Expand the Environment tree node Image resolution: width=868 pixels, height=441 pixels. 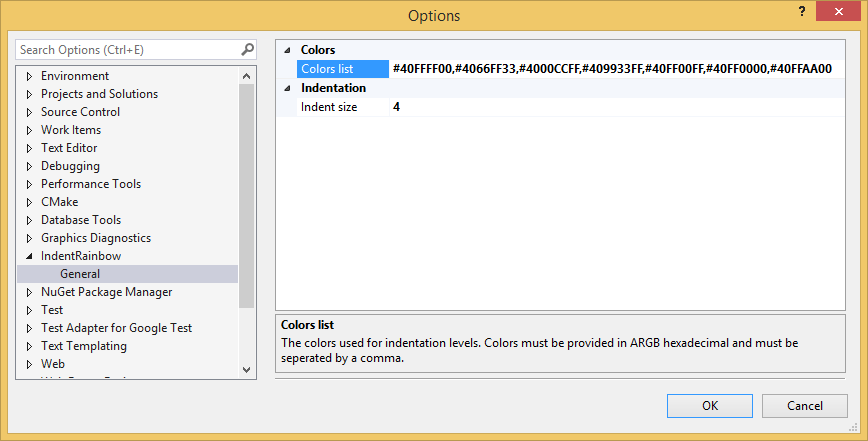coord(29,76)
